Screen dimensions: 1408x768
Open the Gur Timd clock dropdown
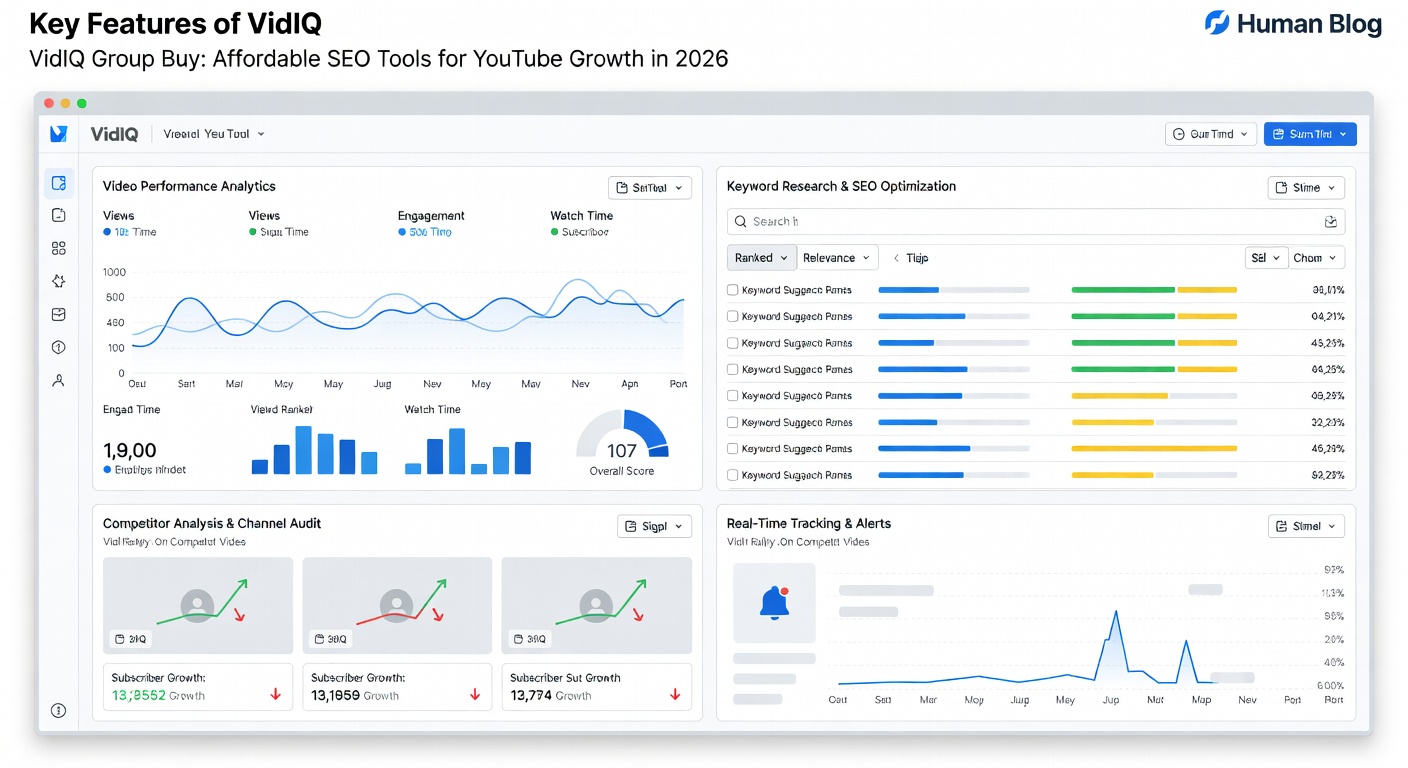1210,134
